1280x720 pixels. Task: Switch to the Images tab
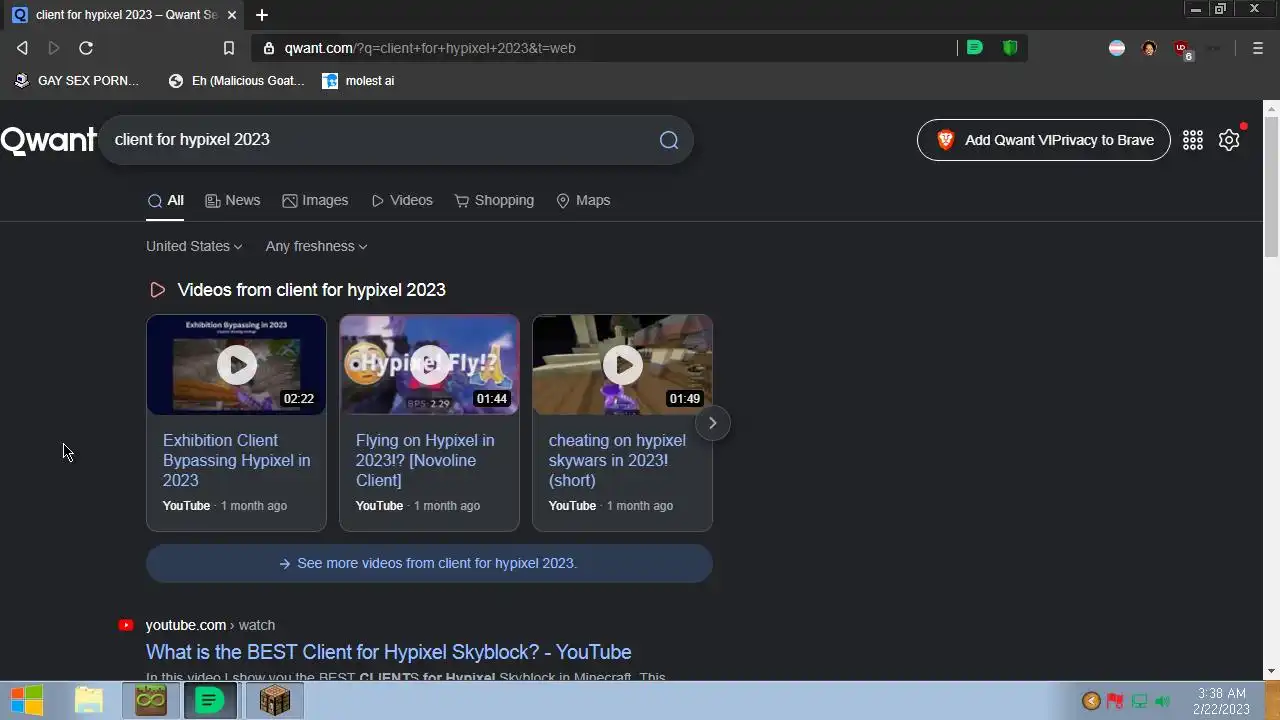[x=315, y=200]
